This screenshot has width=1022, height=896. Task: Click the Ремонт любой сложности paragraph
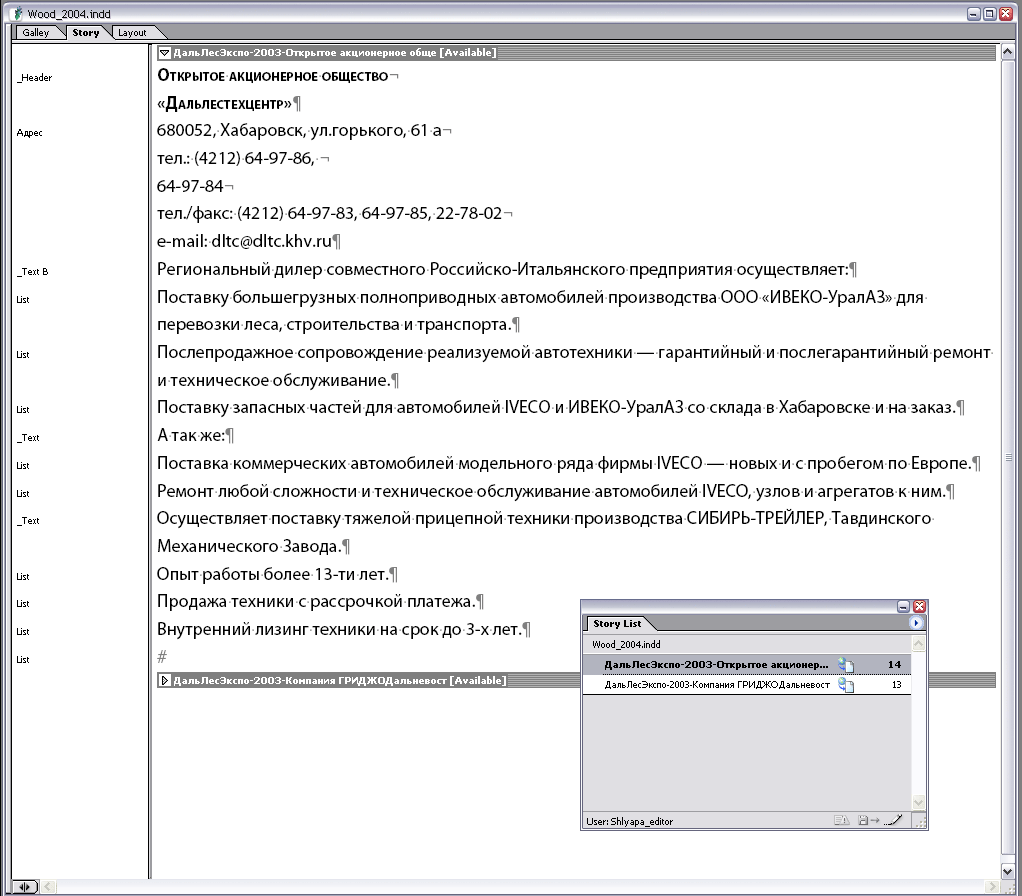551,491
